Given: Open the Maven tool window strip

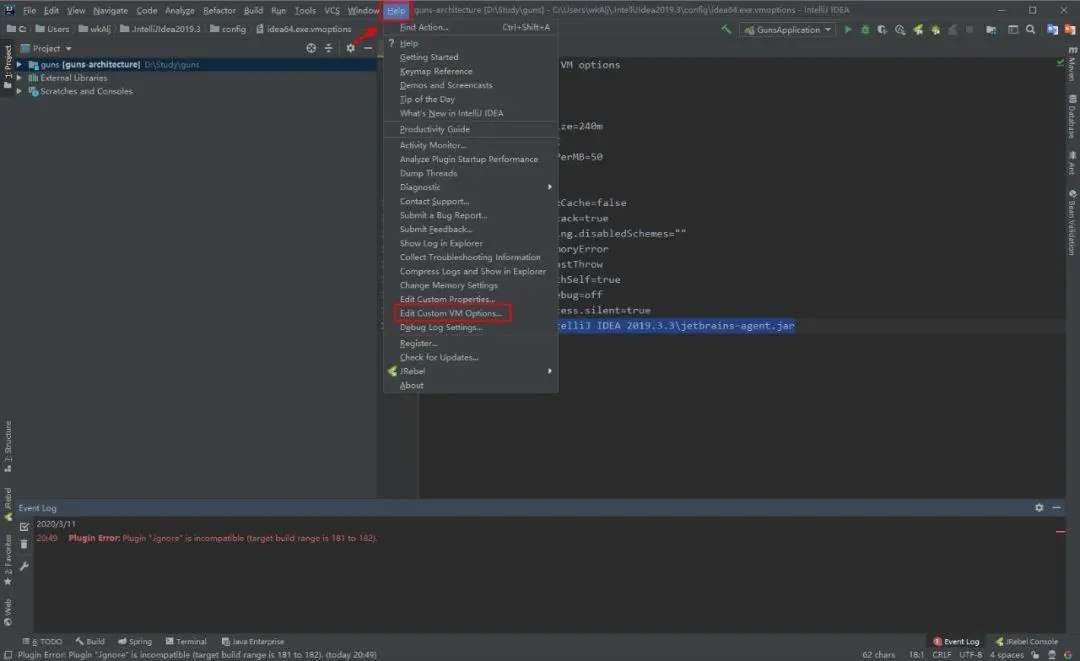Looking at the screenshot, I should pyautogui.click(x=1072, y=64).
